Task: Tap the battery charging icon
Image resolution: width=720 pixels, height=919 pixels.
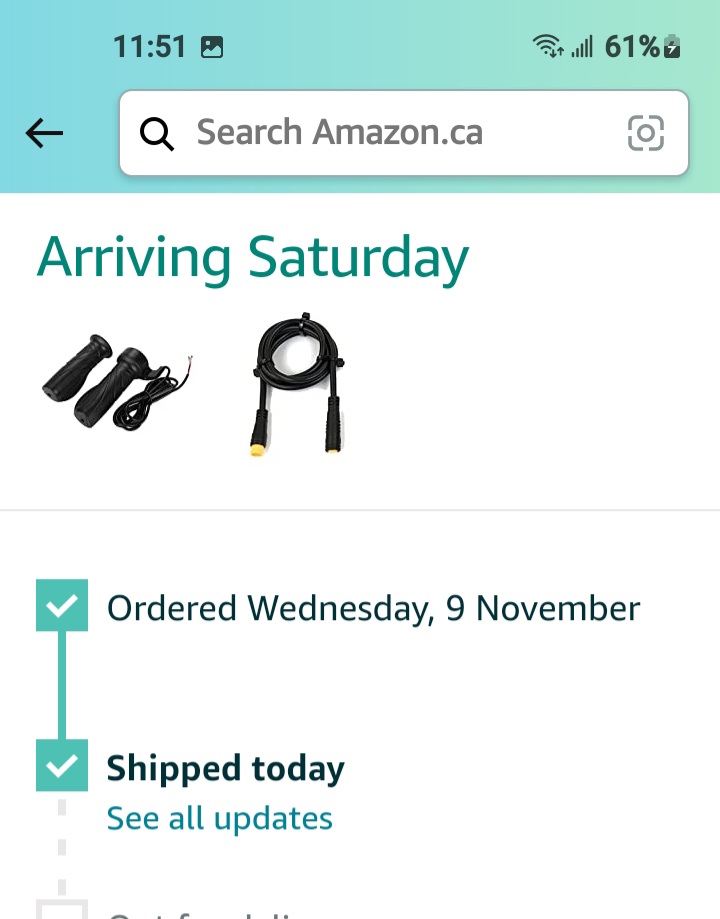Action: point(673,46)
